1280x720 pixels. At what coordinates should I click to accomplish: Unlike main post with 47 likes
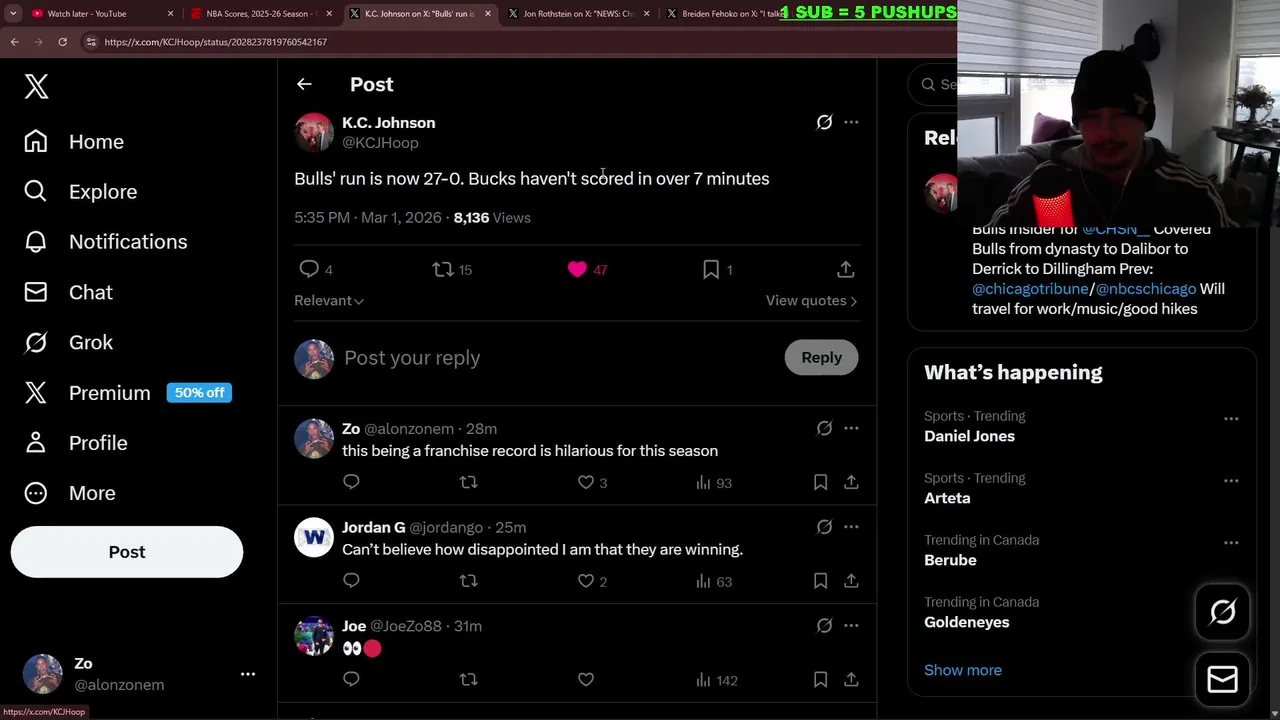[x=577, y=269]
